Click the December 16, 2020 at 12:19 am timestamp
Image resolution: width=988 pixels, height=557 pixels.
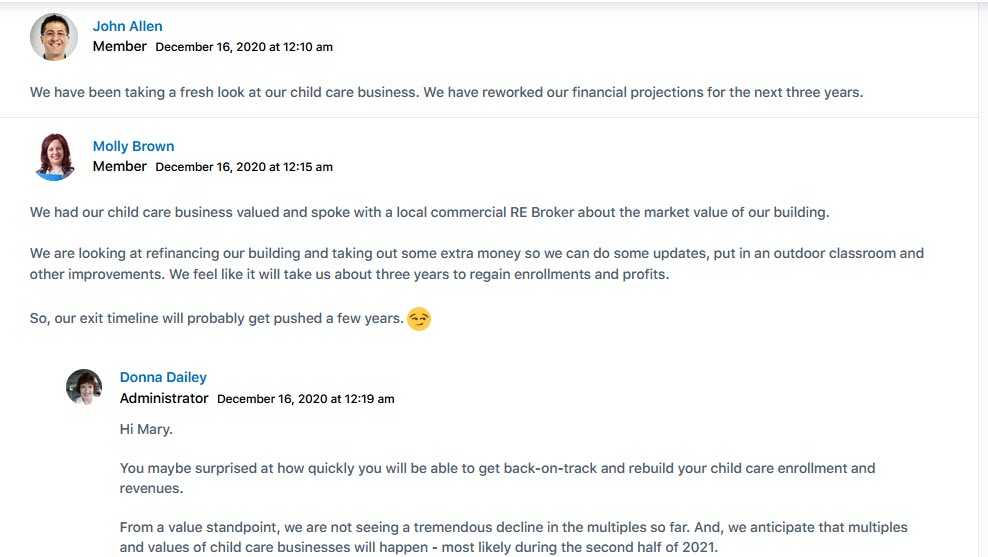[x=306, y=399]
